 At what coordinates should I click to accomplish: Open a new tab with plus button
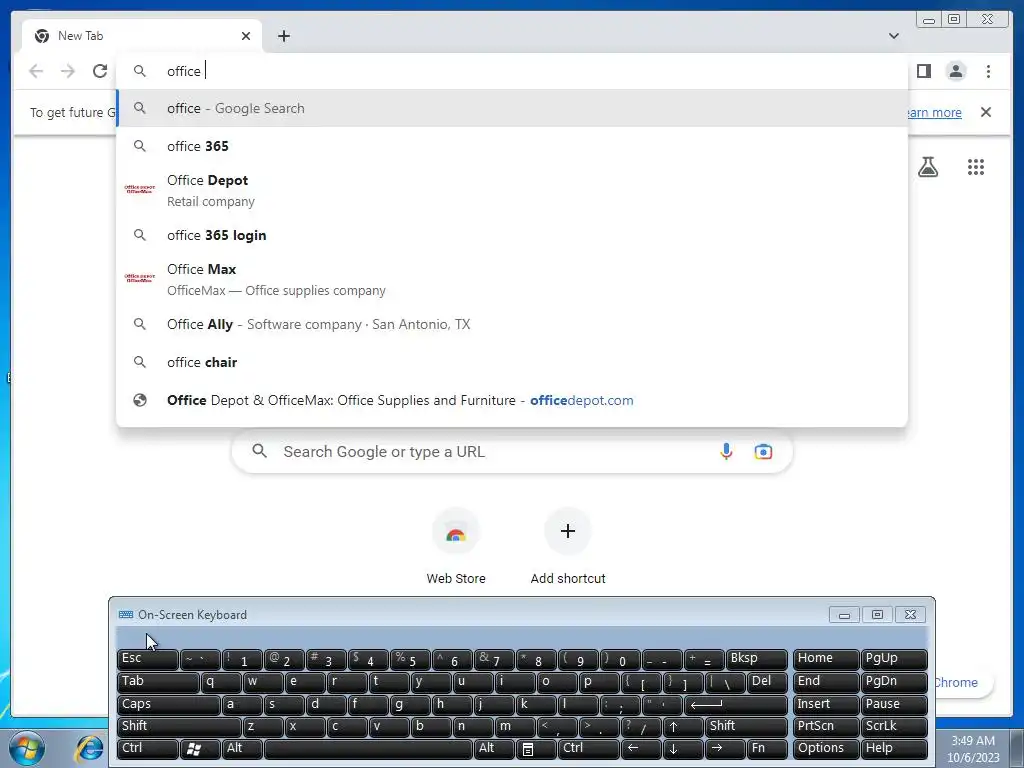click(283, 36)
